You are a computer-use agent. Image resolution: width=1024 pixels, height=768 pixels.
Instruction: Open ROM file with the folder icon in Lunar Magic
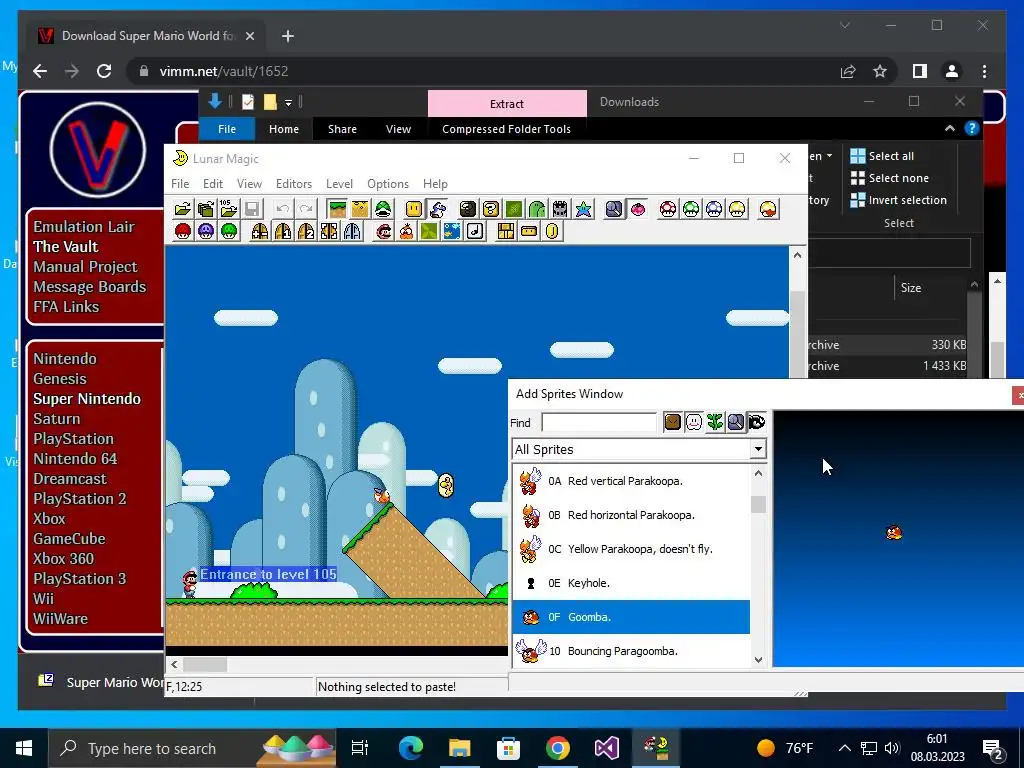(x=183, y=209)
